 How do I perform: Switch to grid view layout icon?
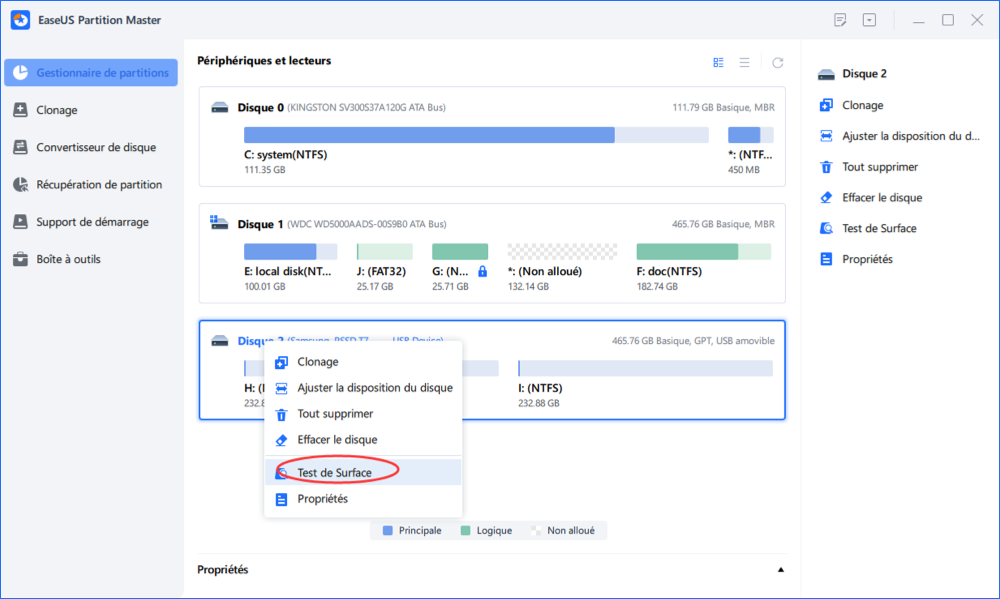pyautogui.click(x=718, y=62)
